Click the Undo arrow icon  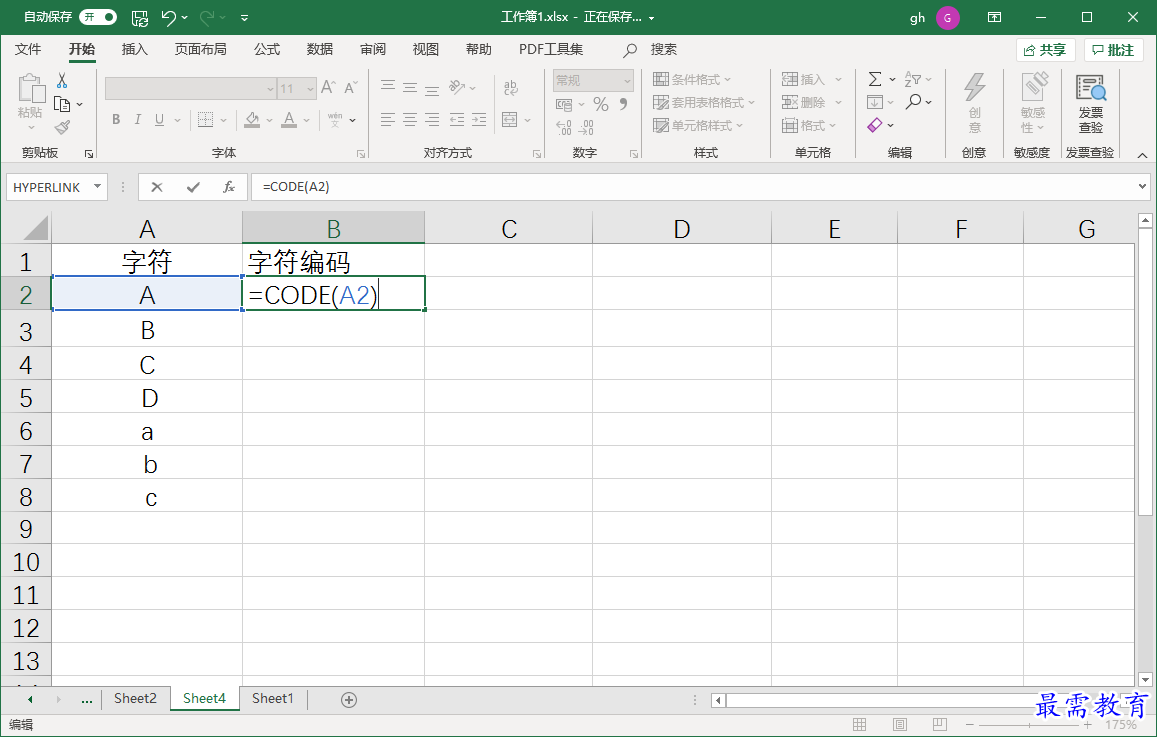coord(169,17)
